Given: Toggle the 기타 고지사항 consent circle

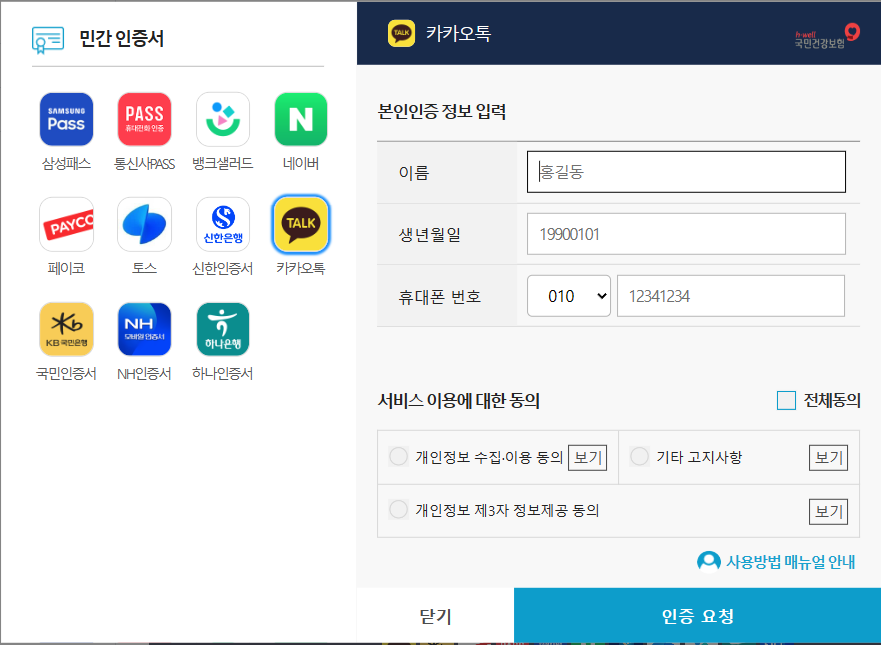Looking at the screenshot, I should (639, 456).
